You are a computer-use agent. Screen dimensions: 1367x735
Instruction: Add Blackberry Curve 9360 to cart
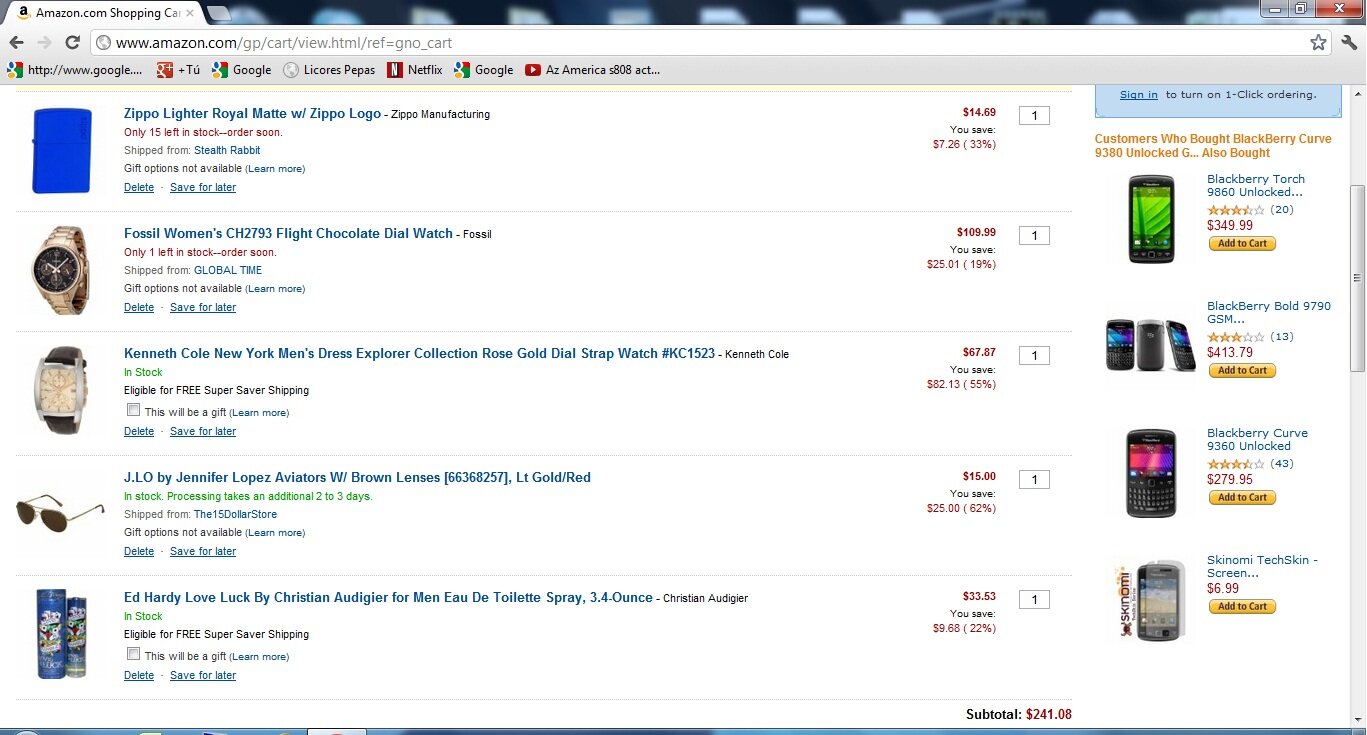pyautogui.click(x=1242, y=497)
